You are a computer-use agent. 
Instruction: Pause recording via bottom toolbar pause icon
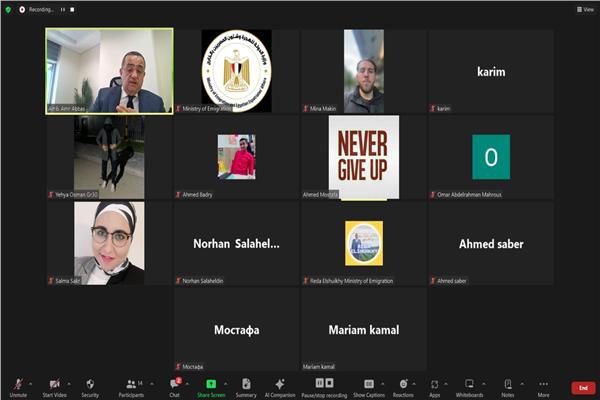pos(319,383)
